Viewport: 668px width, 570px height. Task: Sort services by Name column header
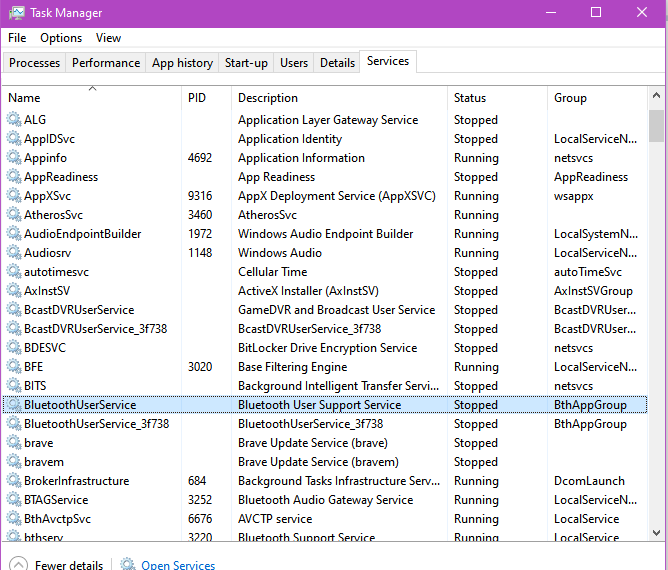[24, 98]
